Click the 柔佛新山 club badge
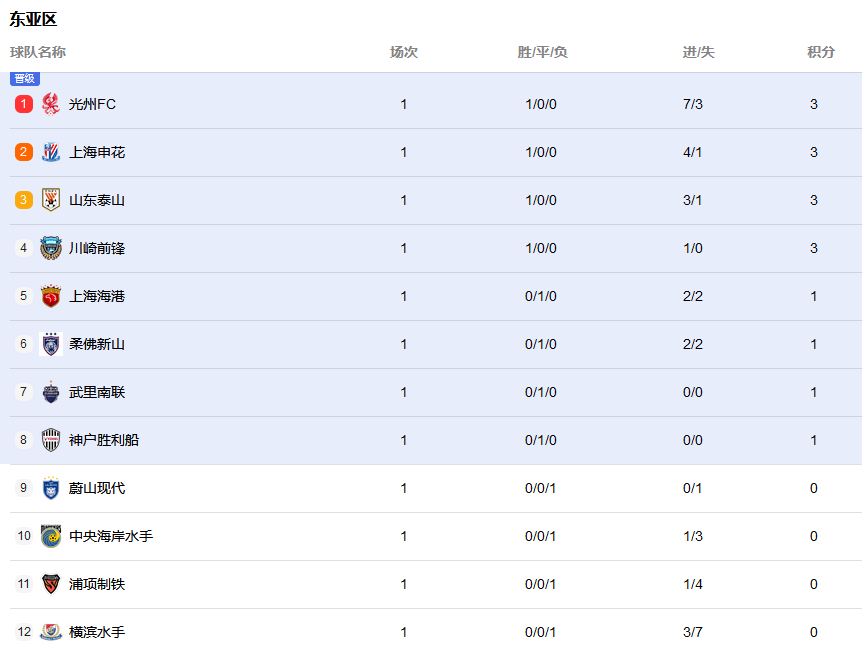This screenshot has width=862, height=653. point(51,344)
